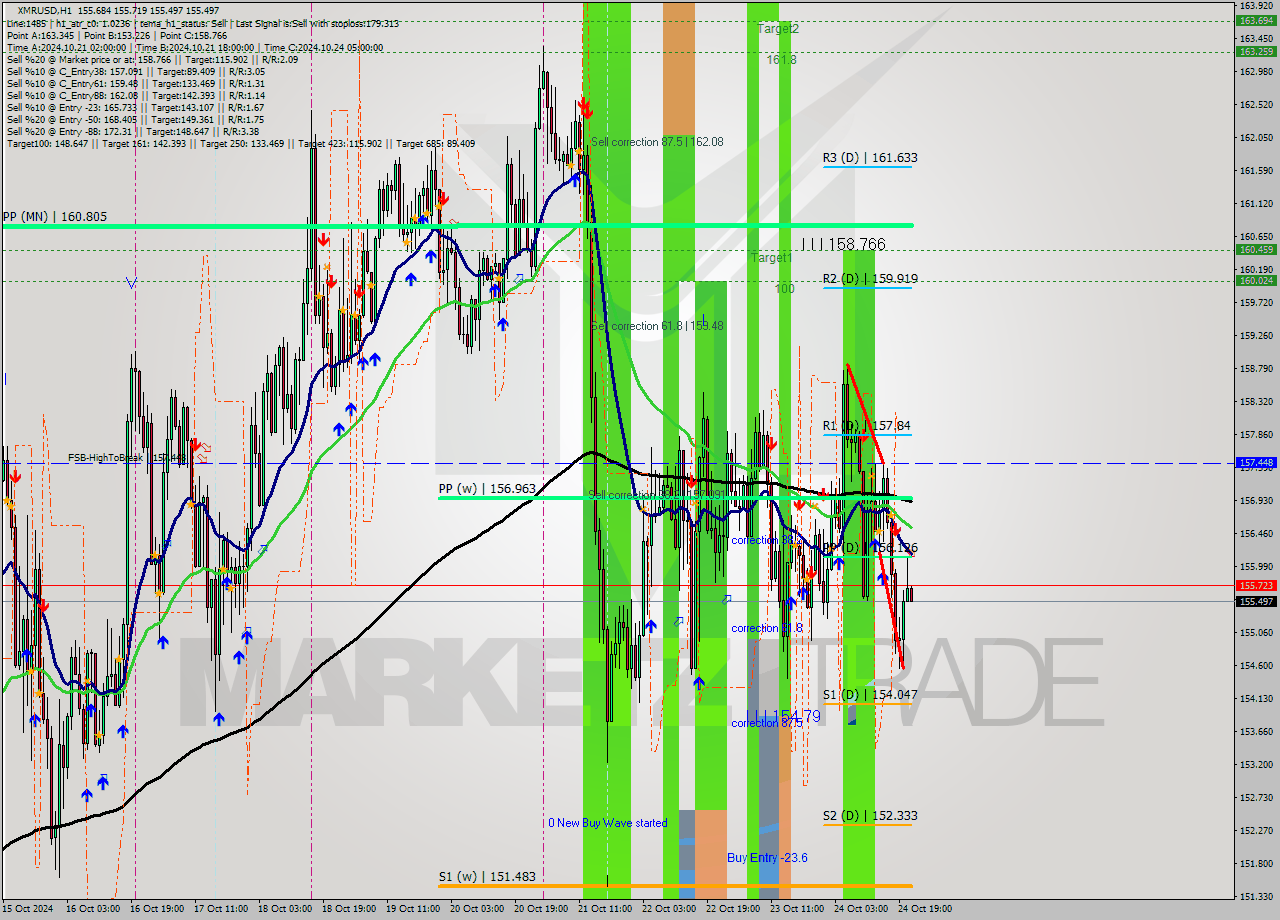Click the '| | | 158.766' price marker

(x=843, y=244)
